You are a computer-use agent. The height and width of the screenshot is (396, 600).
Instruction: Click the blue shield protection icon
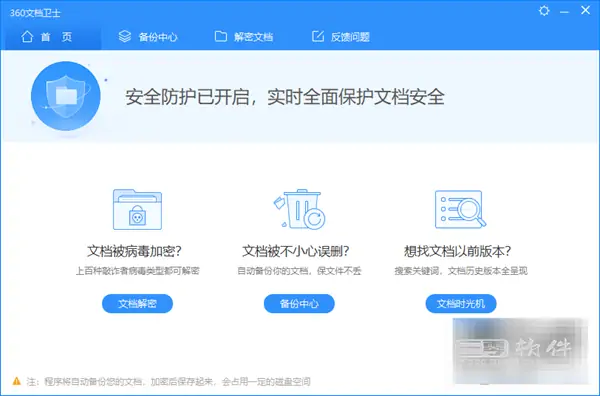coord(66,96)
